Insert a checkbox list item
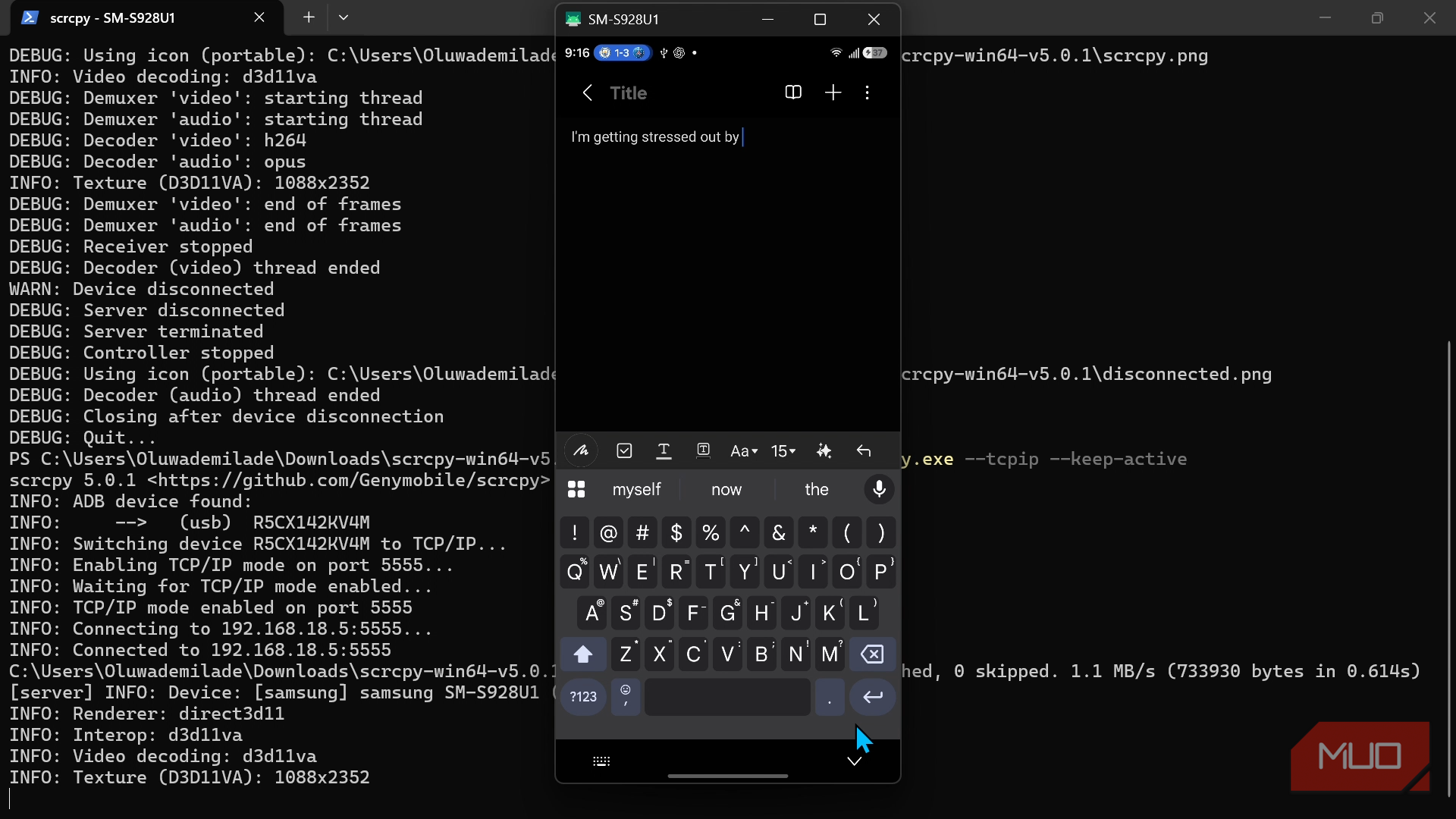1456x819 pixels. coord(624,450)
